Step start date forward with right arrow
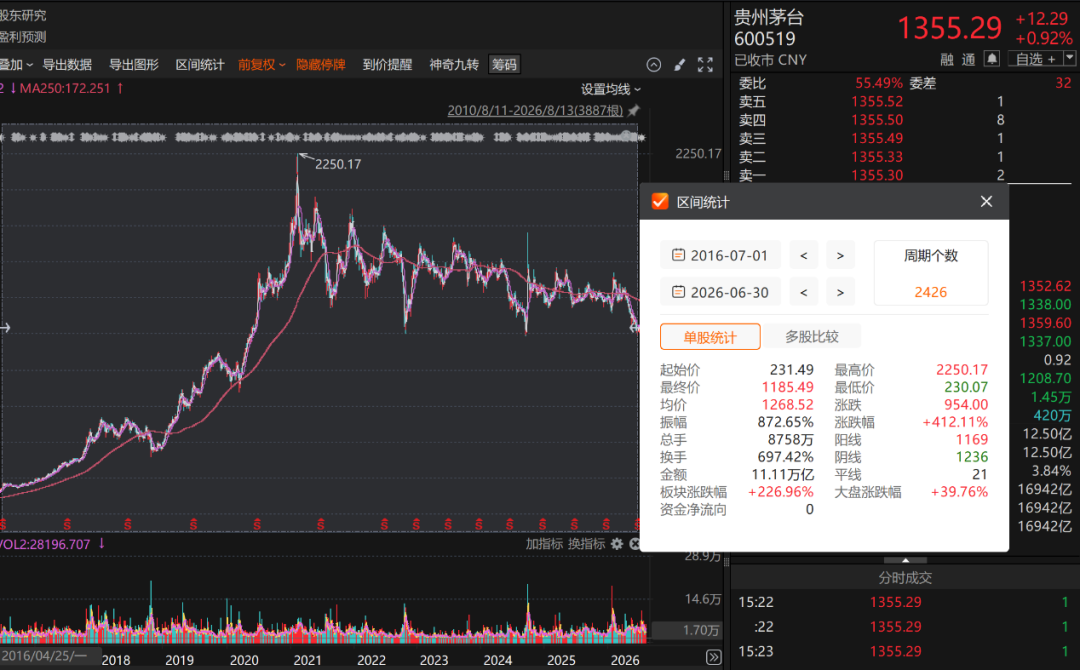Viewport: 1080px width, 670px height. [840, 255]
